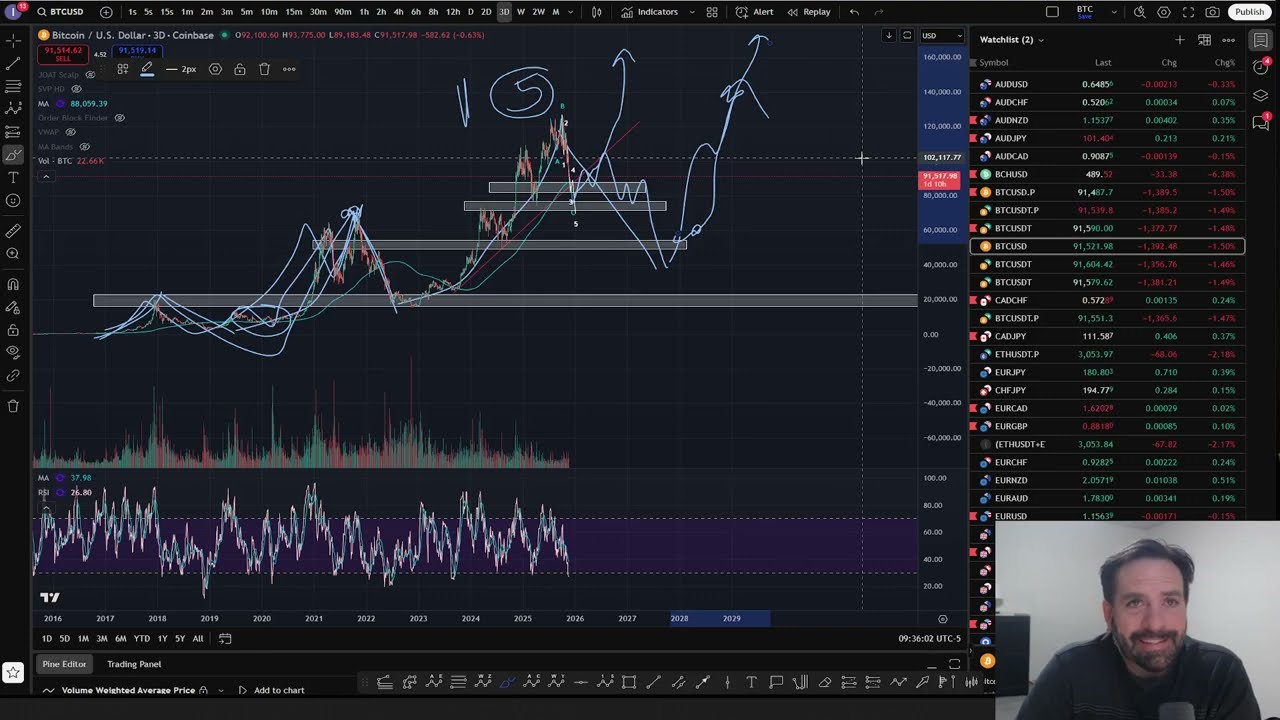Open the candlestick chart style menu
Image resolution: width=1280 pixels, height=720 pixels.
tap(597, 12)
